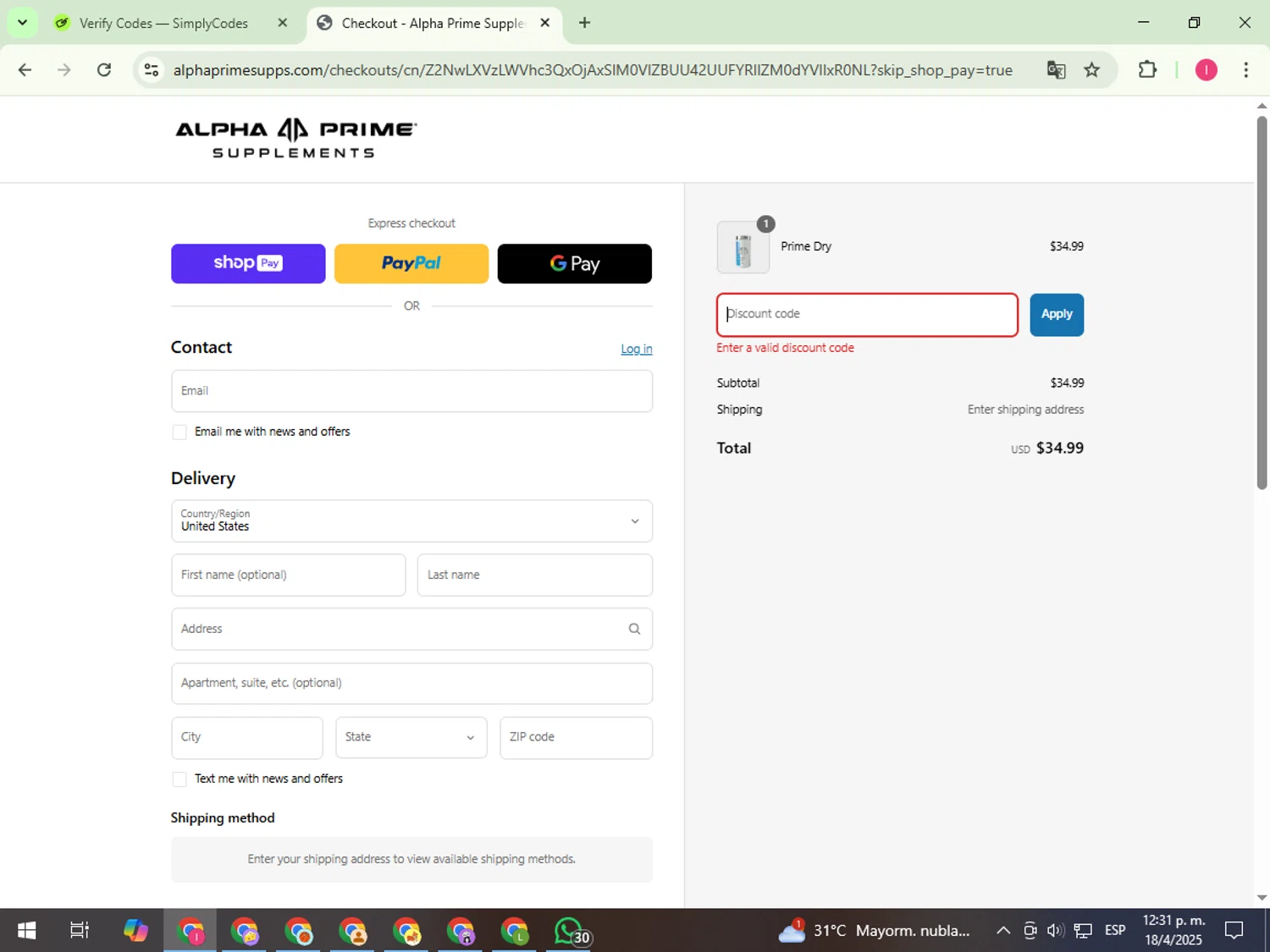Image resolution: width=1270 pixels, height=952 pixels.
Task: Close the Verify Codes SimplyCodes tab
Action: click(x=283, y=23)
